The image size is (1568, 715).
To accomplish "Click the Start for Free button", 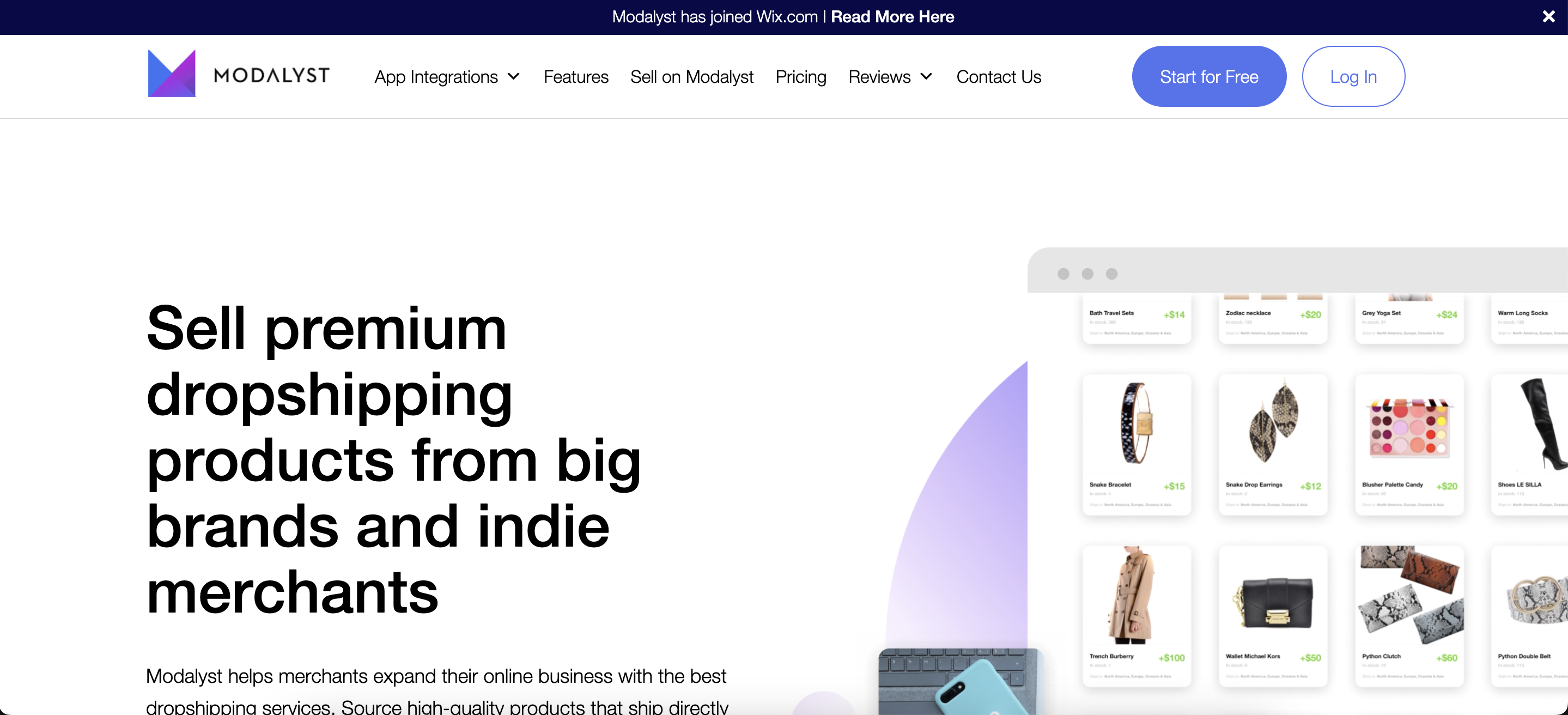I will click(x=1209, y=77).
